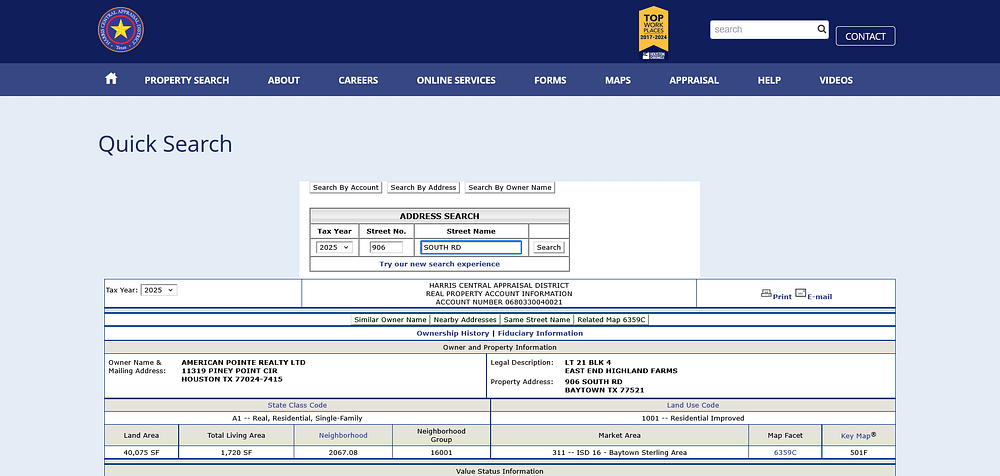Open the About menu
This screenshot has width=1000, height=476.
(284, 80)
